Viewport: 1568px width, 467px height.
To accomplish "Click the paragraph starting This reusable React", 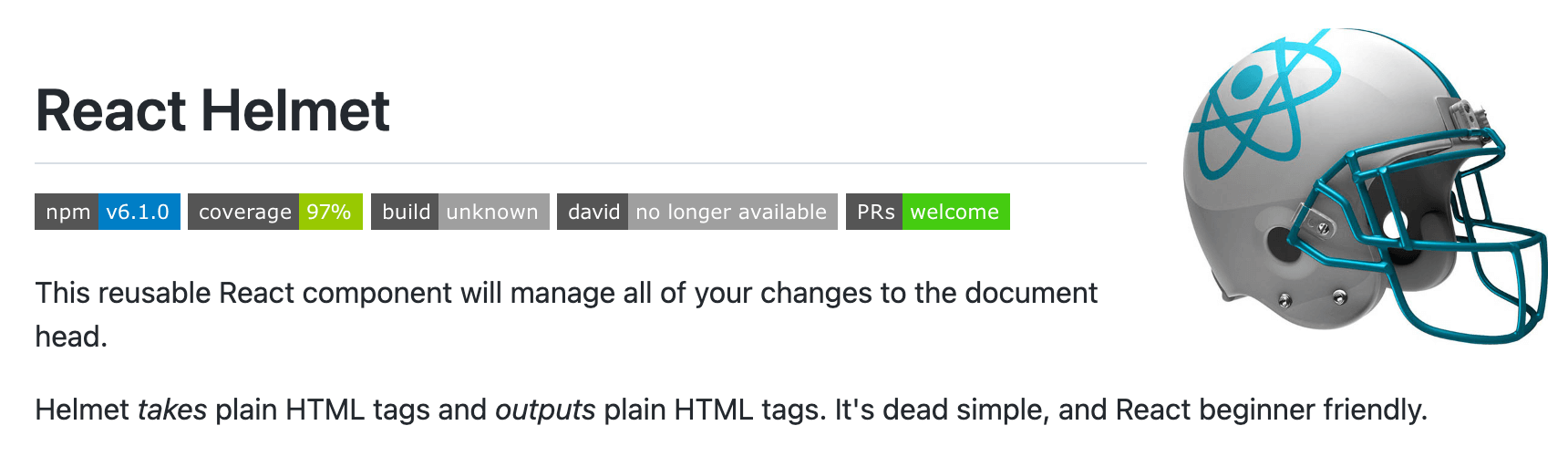I will (566, 314).
